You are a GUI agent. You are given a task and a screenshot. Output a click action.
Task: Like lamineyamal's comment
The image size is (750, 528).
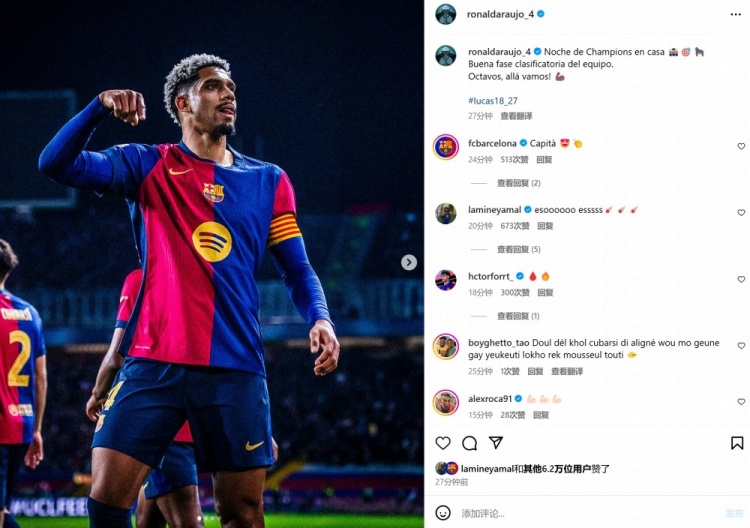pyautogui.click(x=741, y=213)
